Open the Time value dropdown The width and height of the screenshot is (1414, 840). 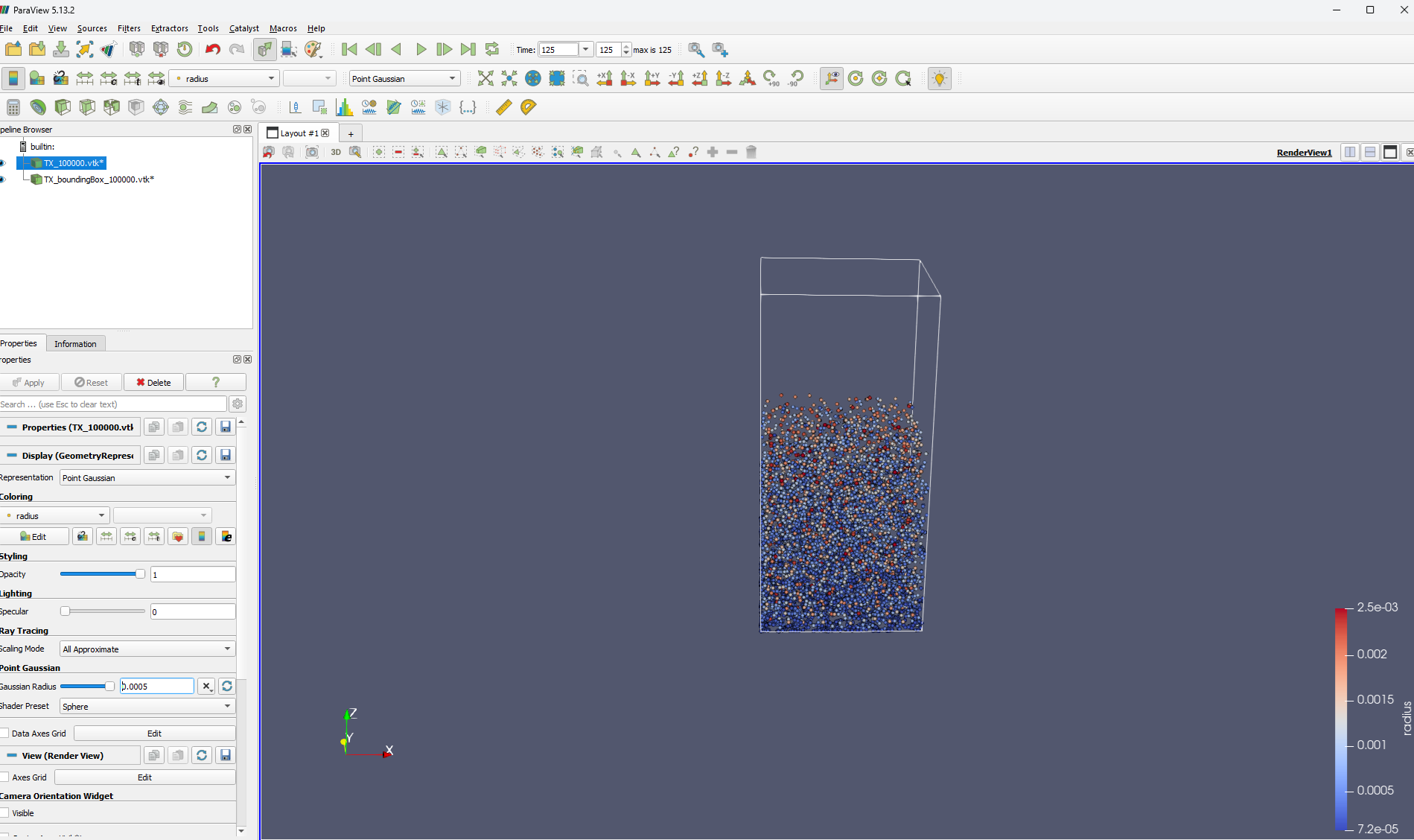coord(586,49)
